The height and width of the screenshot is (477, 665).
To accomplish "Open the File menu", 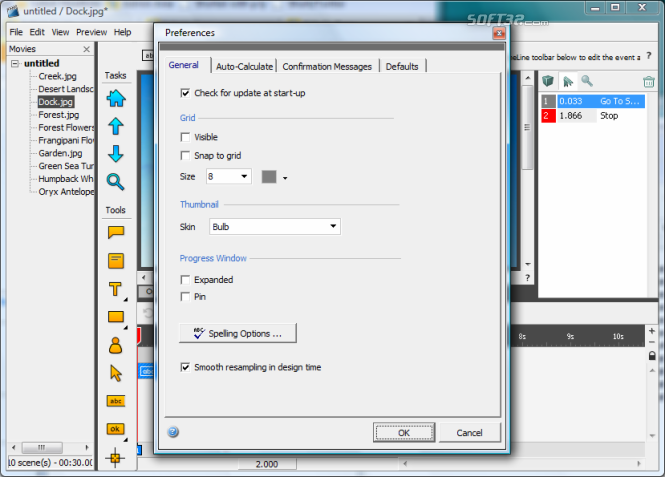I will [16, 32].
